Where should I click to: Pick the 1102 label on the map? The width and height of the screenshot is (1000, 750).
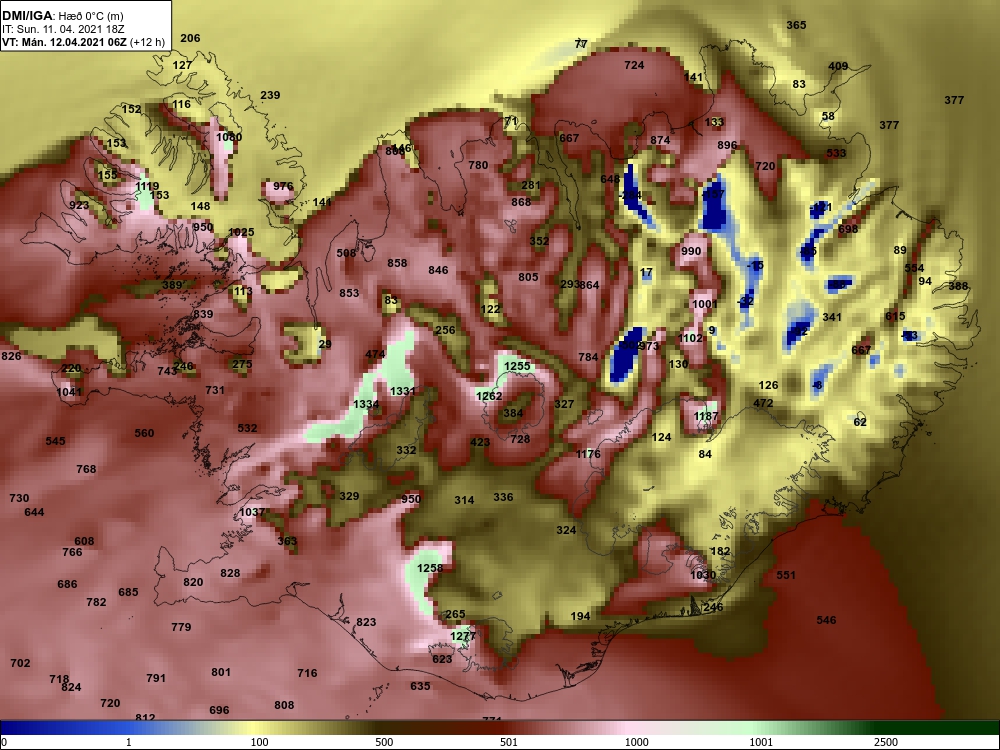(x=690, y=339)
